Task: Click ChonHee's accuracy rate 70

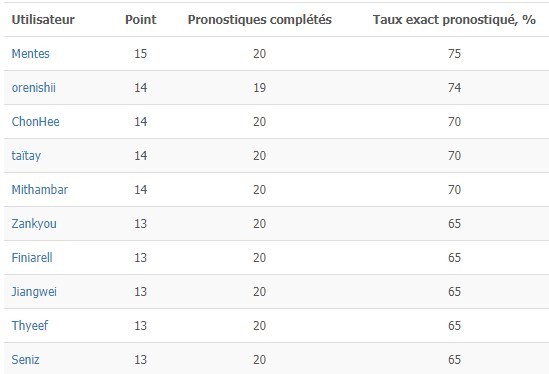Action: (454, 122)
